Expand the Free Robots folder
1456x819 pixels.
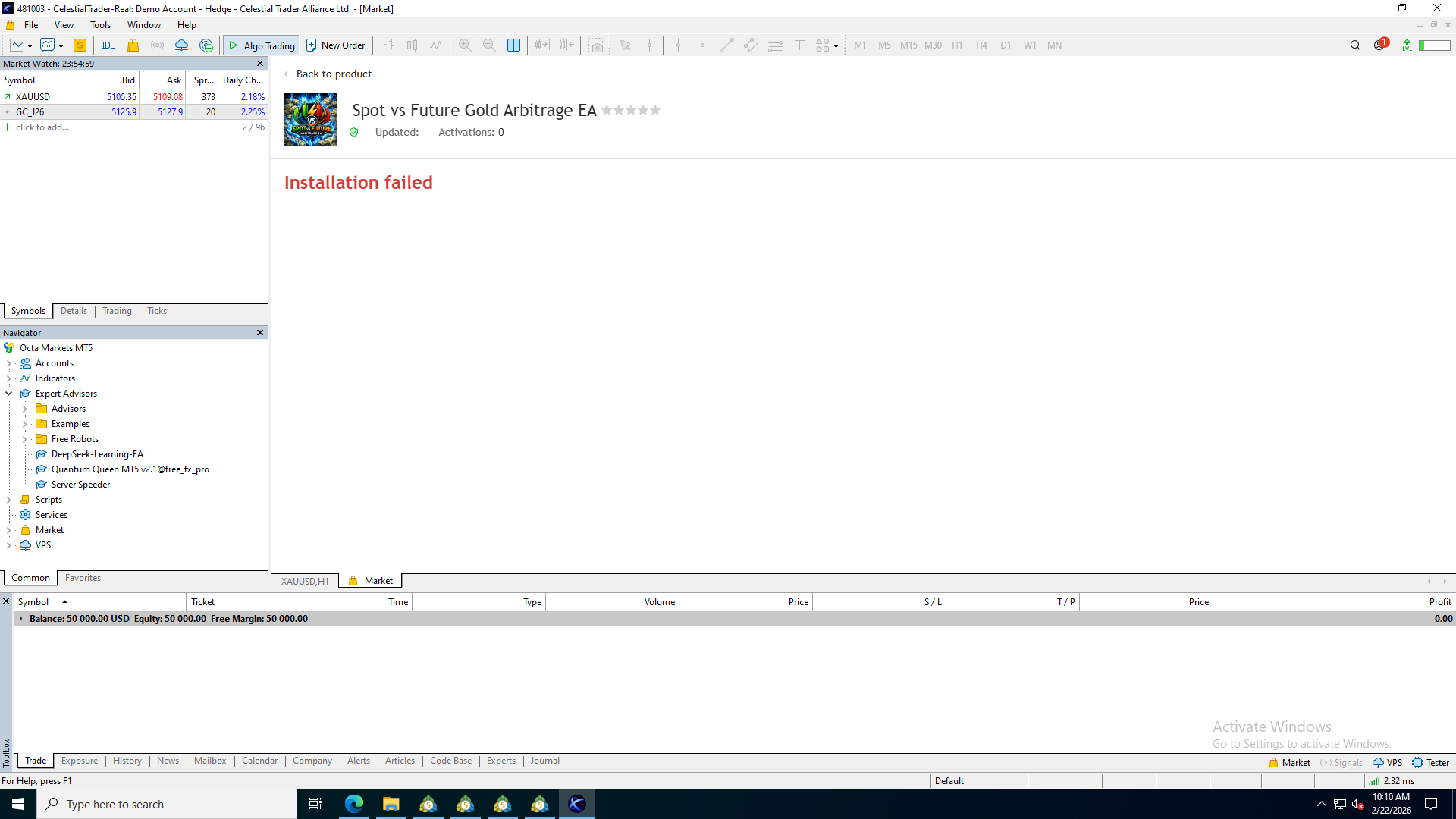pos(24,439)
